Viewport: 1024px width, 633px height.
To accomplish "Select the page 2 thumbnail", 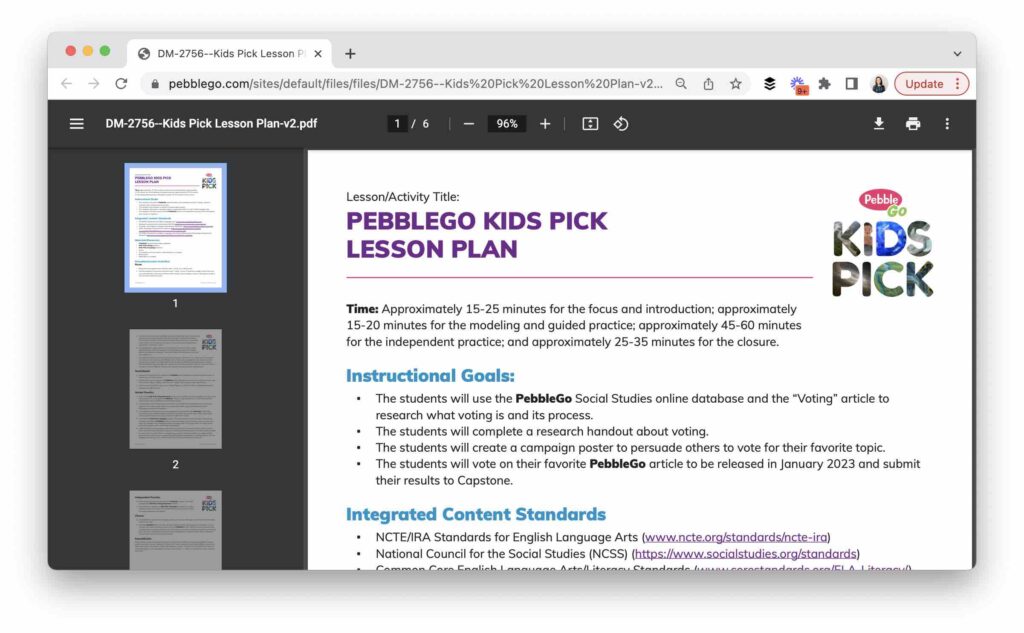I will (x=175, y=389).
